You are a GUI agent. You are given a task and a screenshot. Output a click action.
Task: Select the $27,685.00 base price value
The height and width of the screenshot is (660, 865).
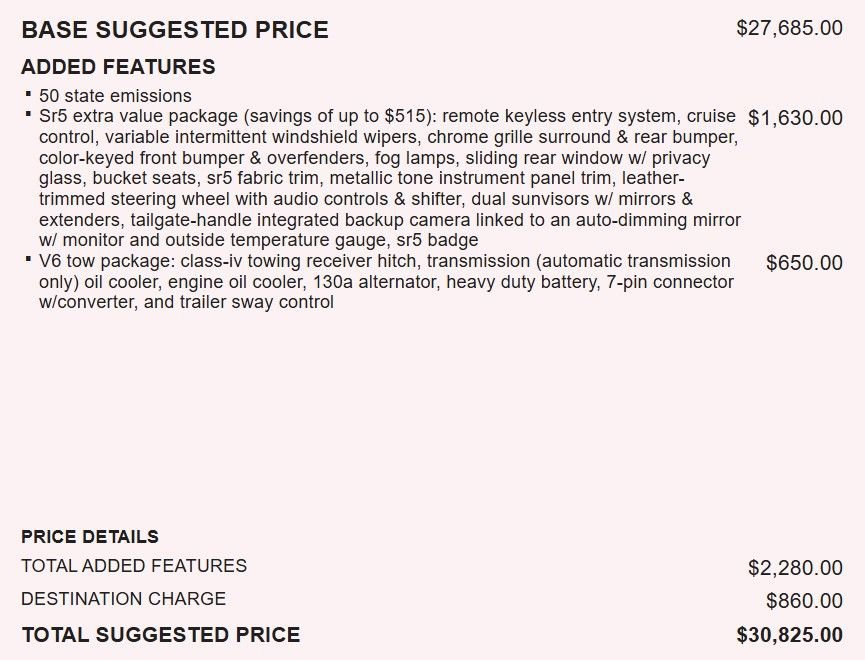point(789,28)
